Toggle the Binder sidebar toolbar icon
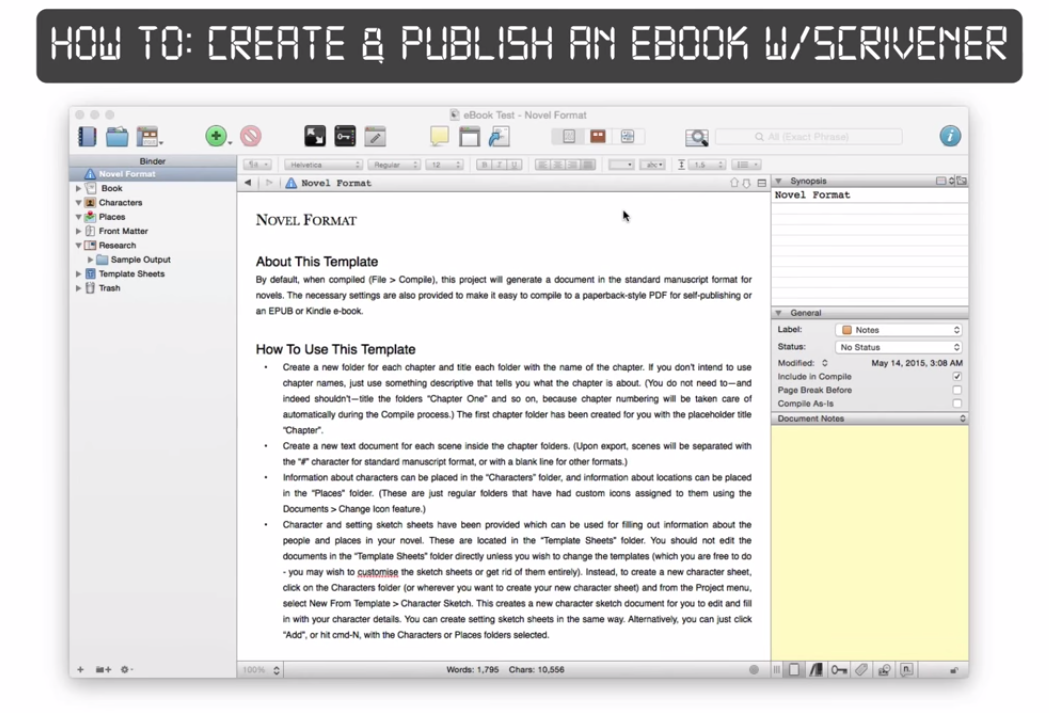 click(x=87, y=136)
